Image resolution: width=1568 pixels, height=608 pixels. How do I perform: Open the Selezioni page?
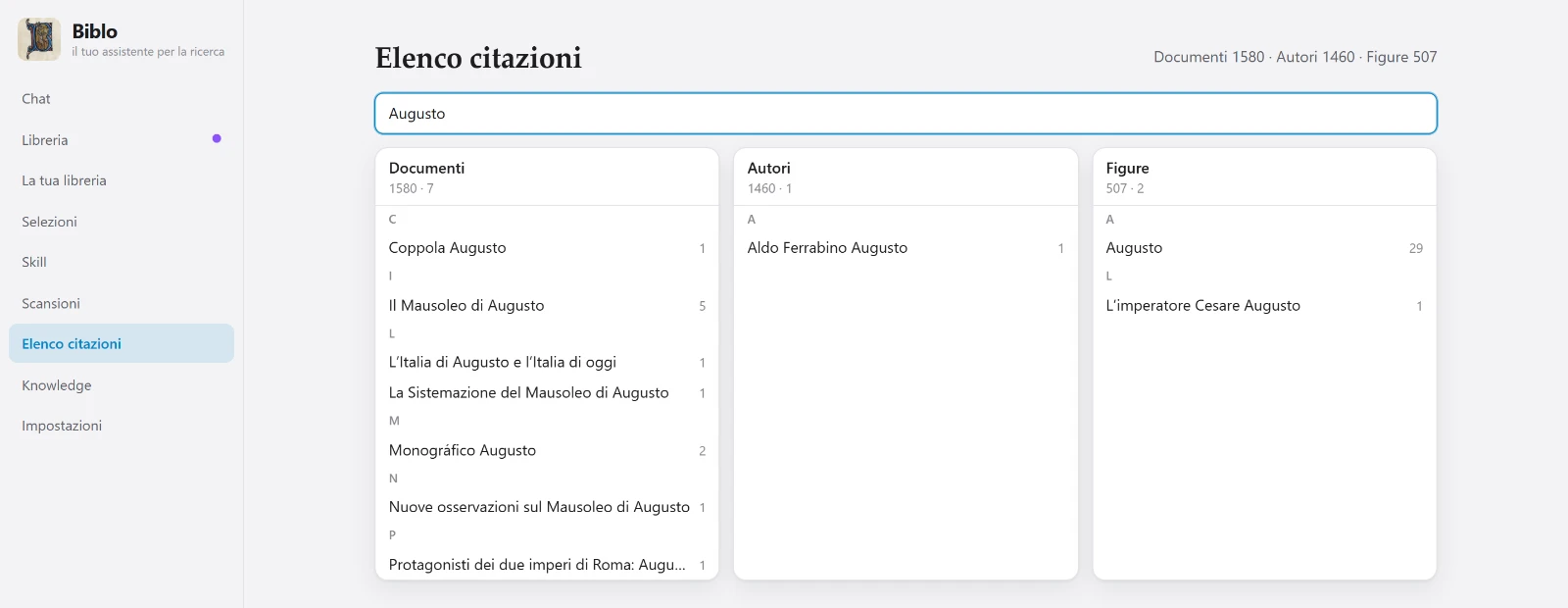click(122, 222)
